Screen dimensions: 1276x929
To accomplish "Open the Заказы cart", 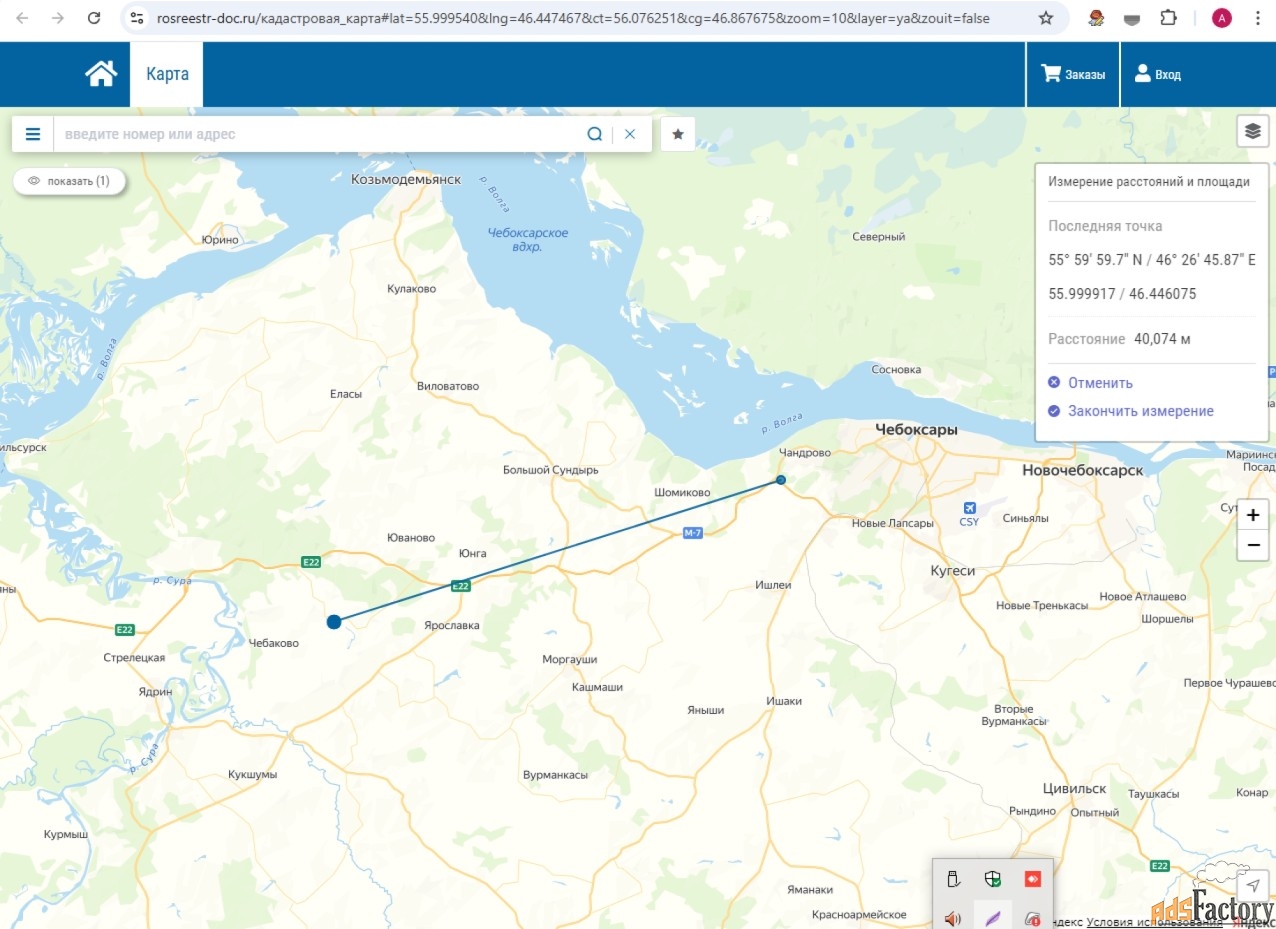I will click(x=1073, y=74).
